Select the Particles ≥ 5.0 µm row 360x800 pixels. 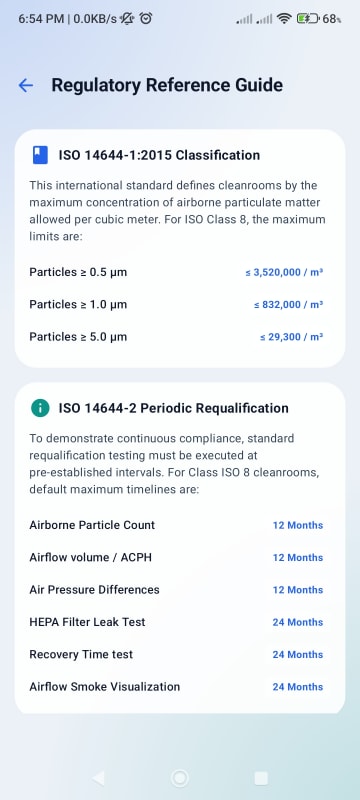[176, 337]
